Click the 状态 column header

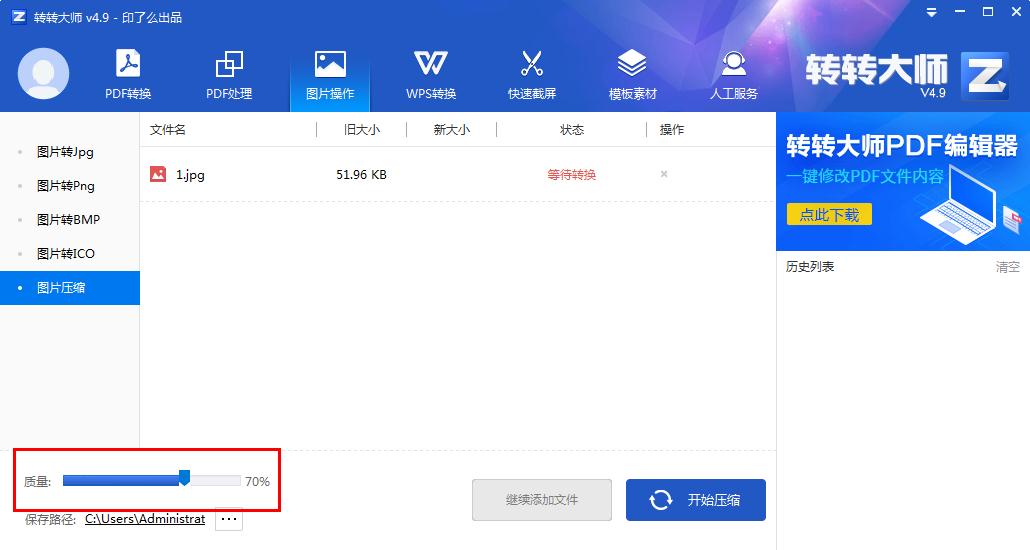pos(571,129)
